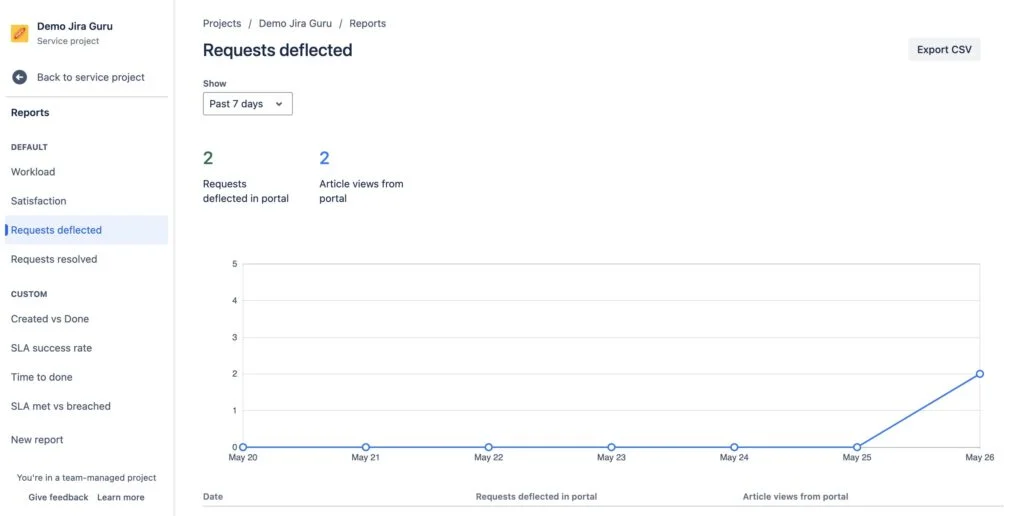This screenshot has width=1020, height=516.
Task: Click the Demo Jira Guru project avatar icon
Action: point(20,33)
